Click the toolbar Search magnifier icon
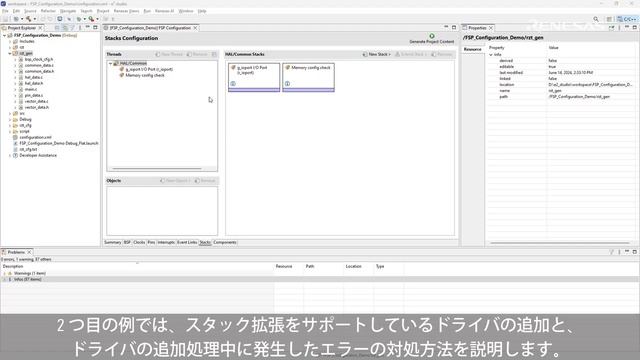640x360 pixels. [x=596, y=19]
